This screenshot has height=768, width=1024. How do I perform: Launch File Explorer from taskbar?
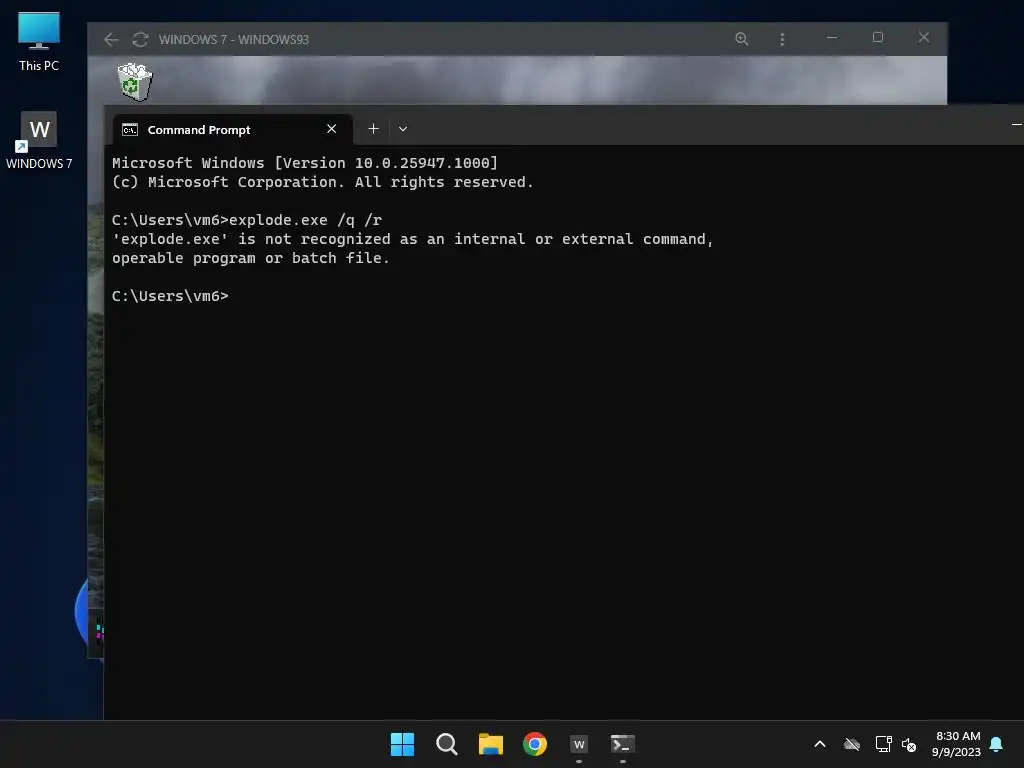click(x=490, y=744)
